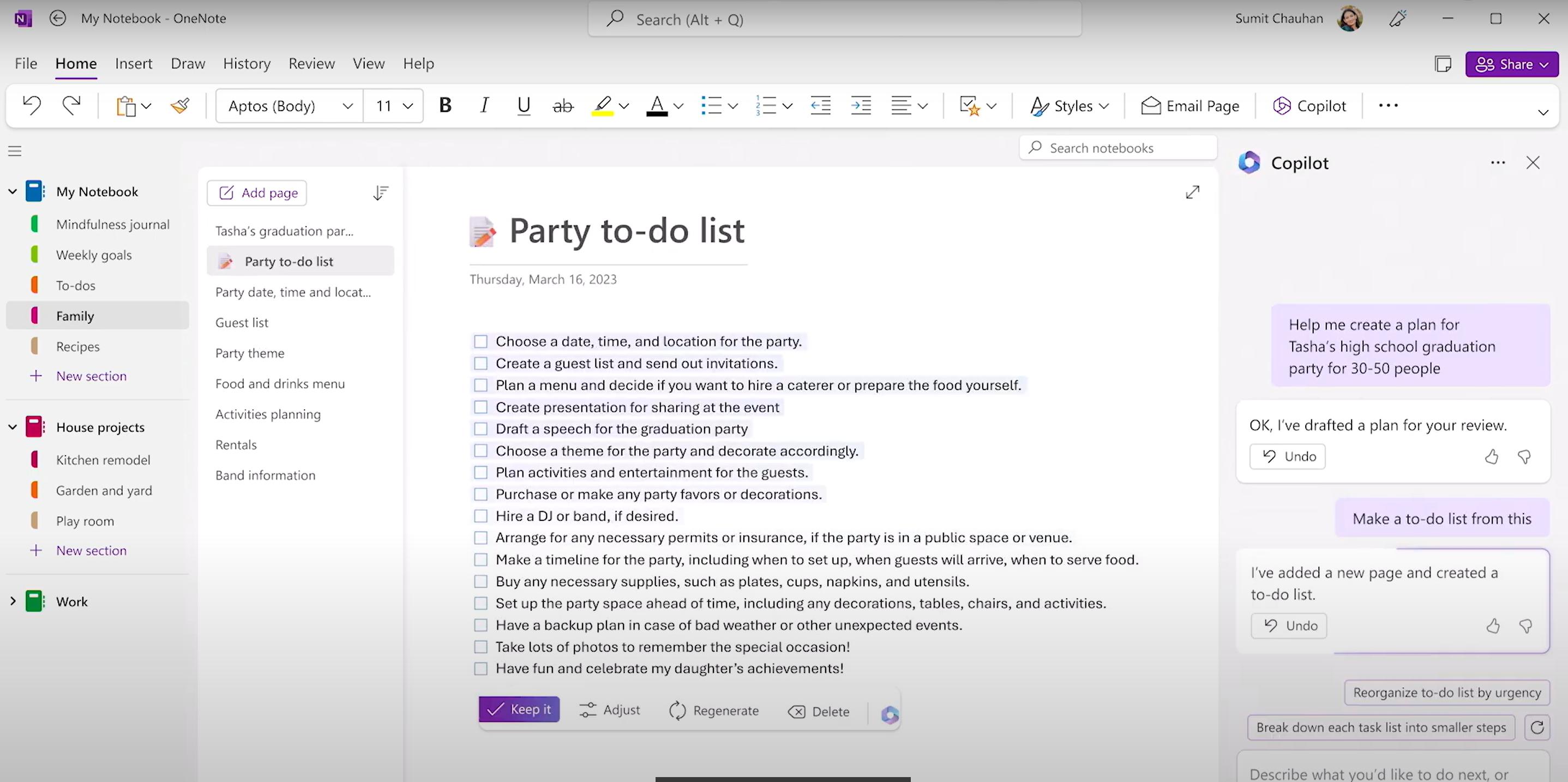The width and height of the screenshot is (1568, 782).
Task: Click the decrease indent icon
Action: tap(820, 106)
